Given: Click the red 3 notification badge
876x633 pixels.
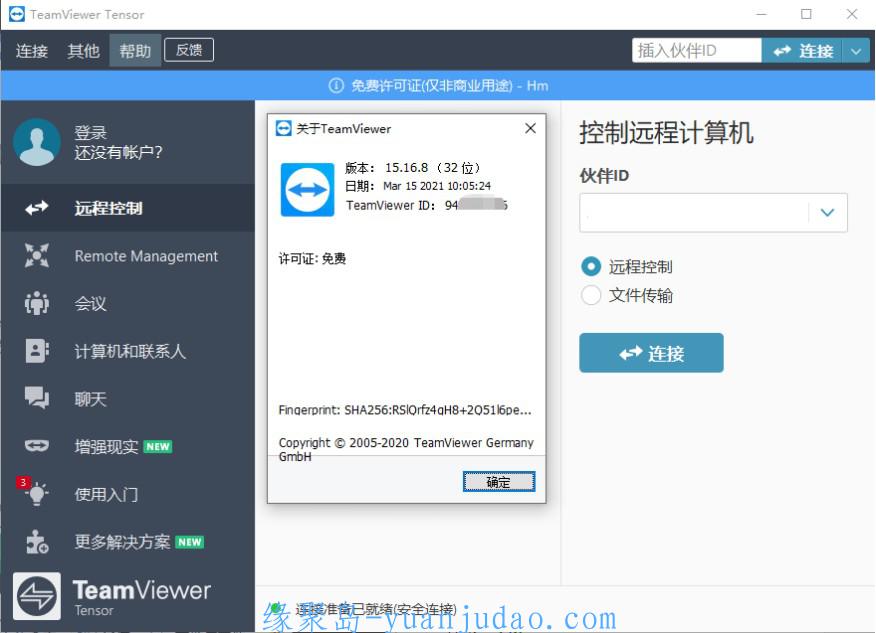Looking at the screenshot, I should 23,482.
